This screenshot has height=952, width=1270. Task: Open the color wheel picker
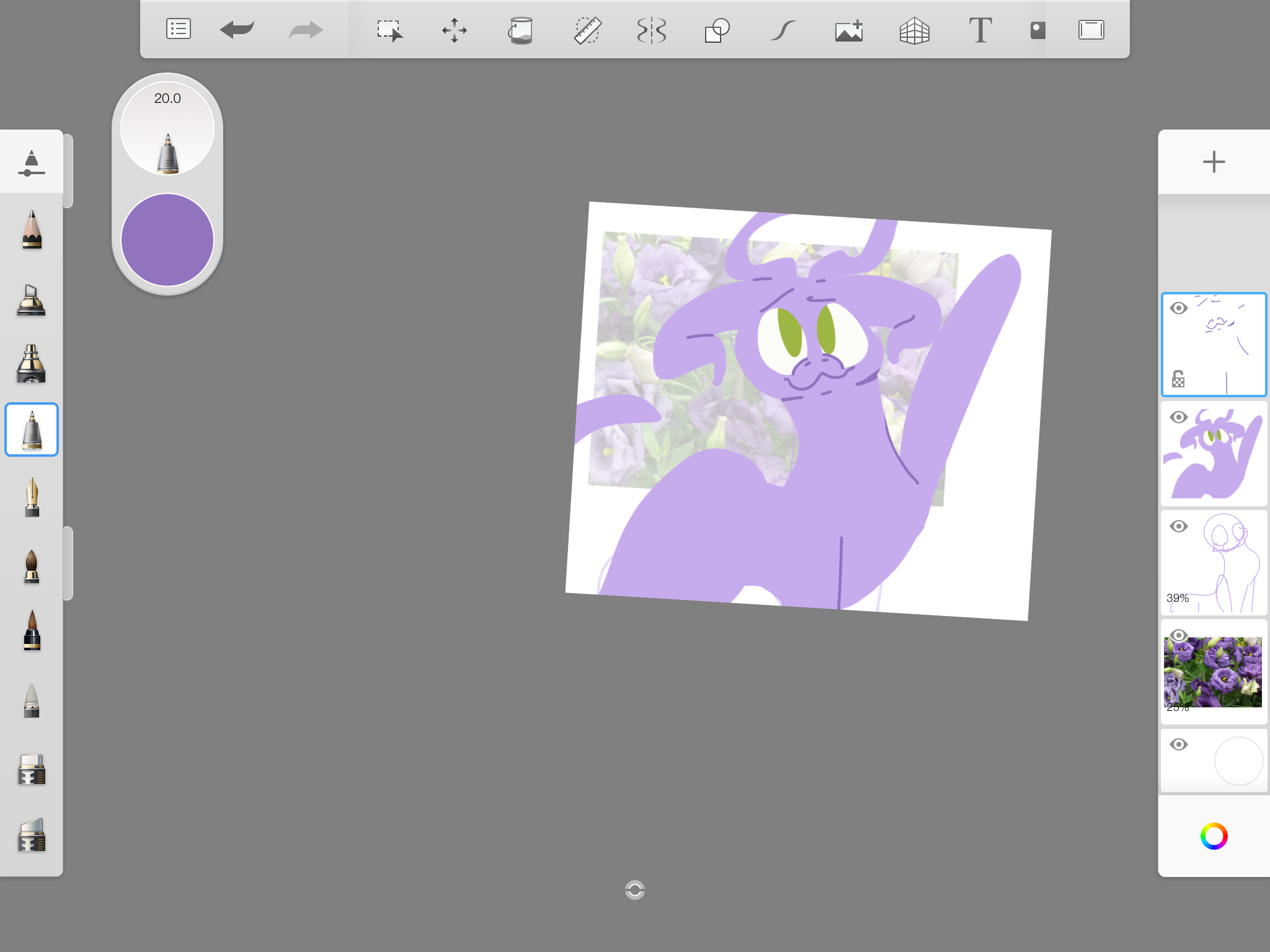coord(1214,836)
